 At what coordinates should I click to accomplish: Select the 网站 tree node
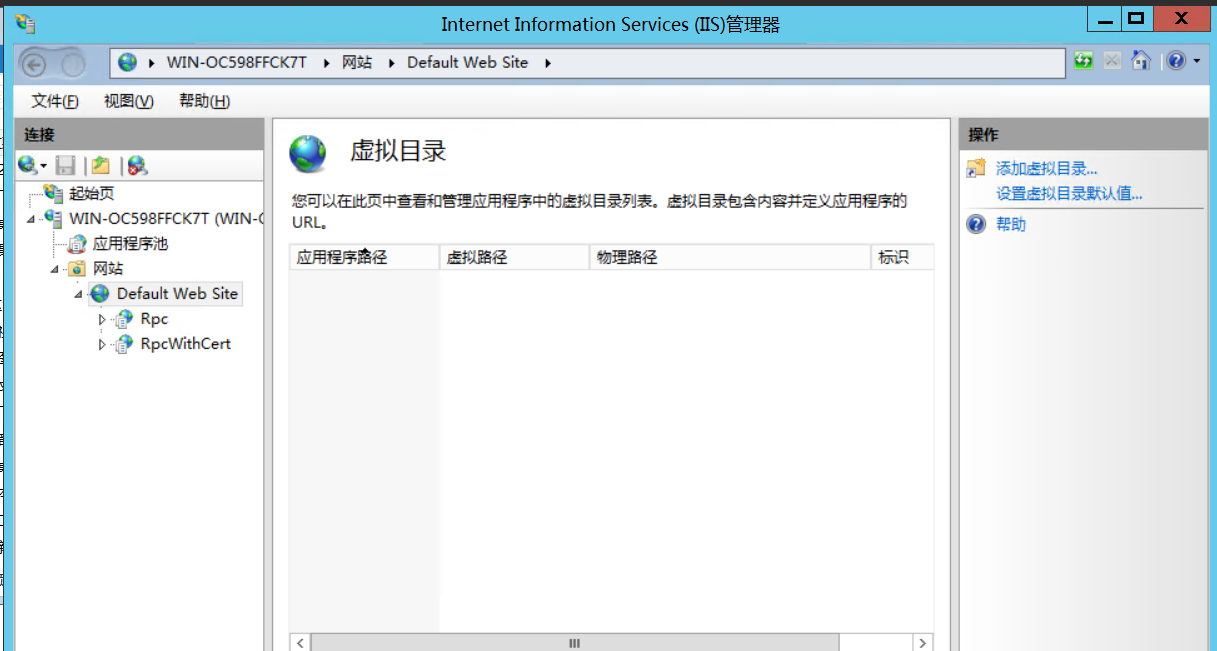pyautogui.click(x=108, y=268)
